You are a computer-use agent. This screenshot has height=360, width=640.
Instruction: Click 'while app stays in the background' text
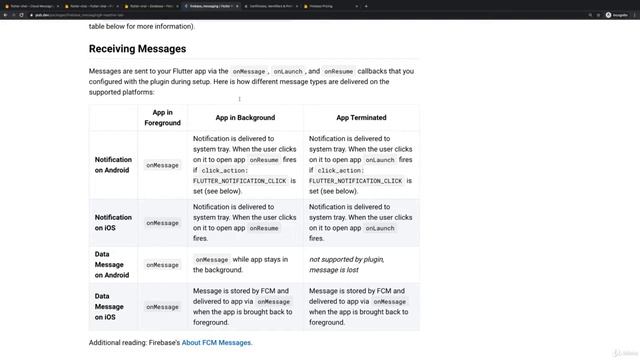(x=240, y=264)
